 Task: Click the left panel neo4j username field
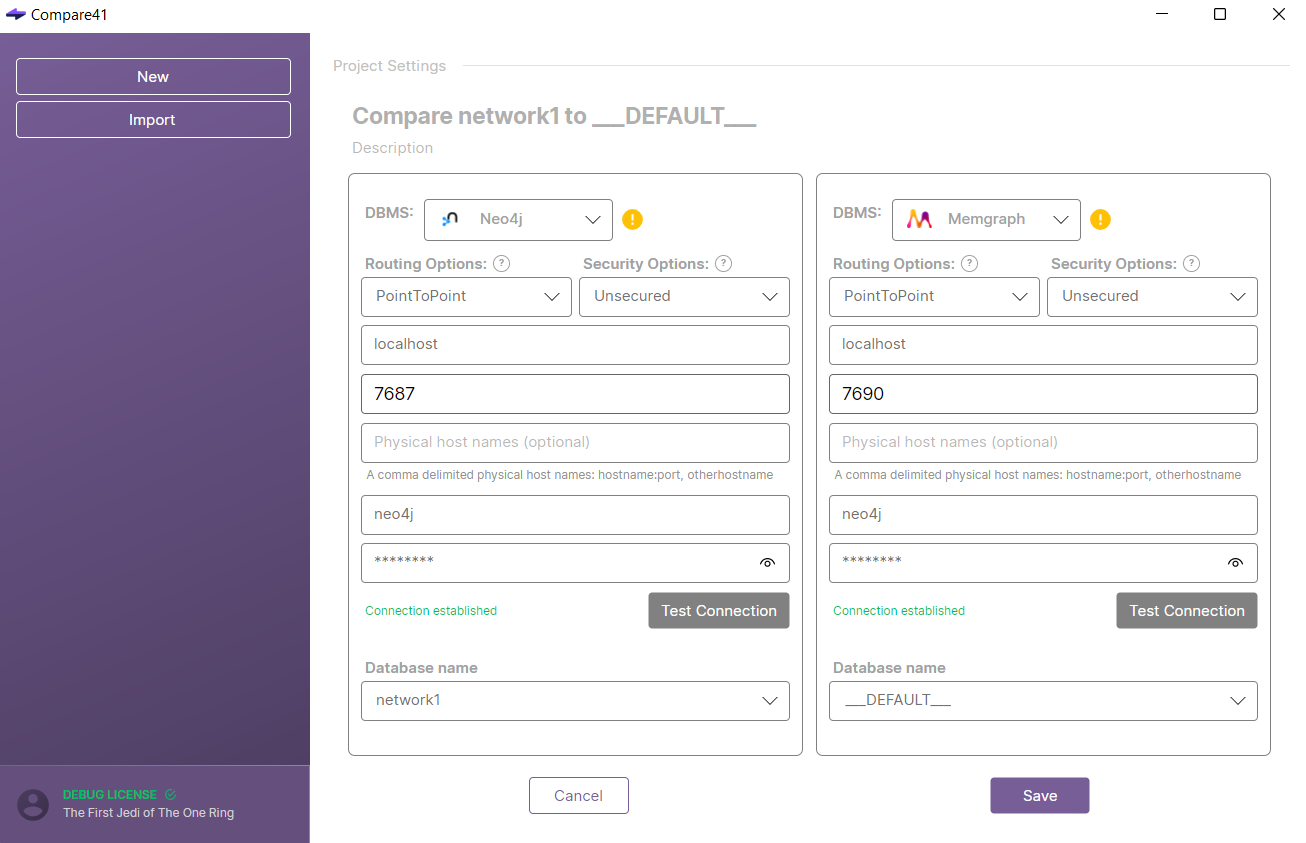click(575, 515)
